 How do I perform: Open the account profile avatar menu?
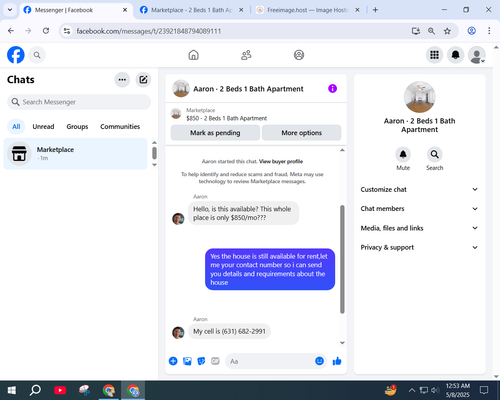coord(477,55)
